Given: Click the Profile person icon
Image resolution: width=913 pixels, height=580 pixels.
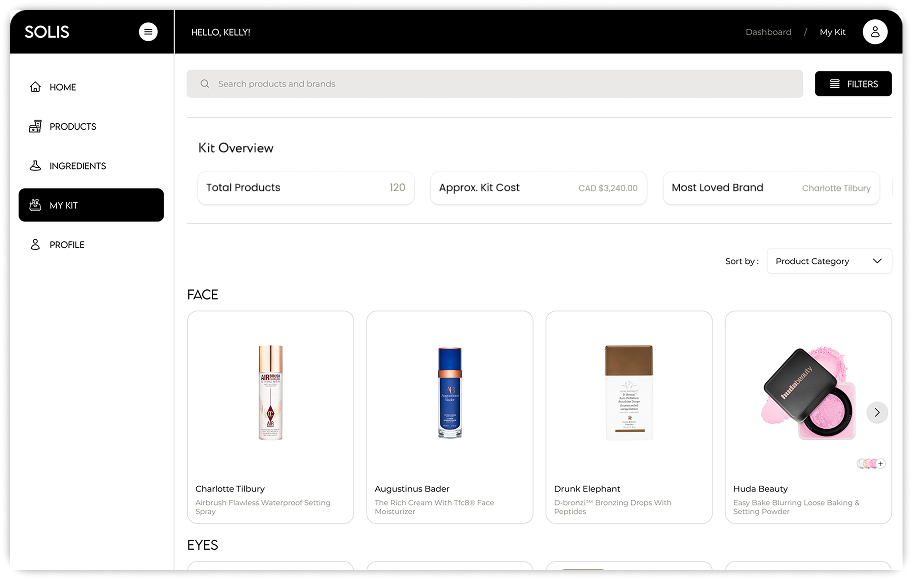Looking at the screenshot, I should (36, 245).
